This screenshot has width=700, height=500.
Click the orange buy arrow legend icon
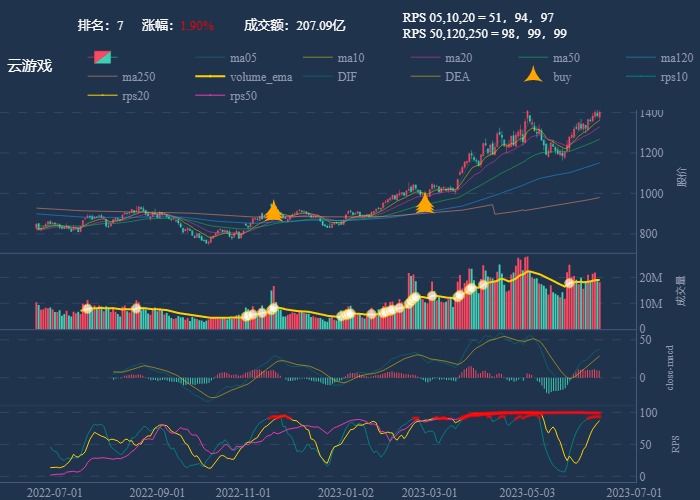pyautogui.click(x=534, y=77)
